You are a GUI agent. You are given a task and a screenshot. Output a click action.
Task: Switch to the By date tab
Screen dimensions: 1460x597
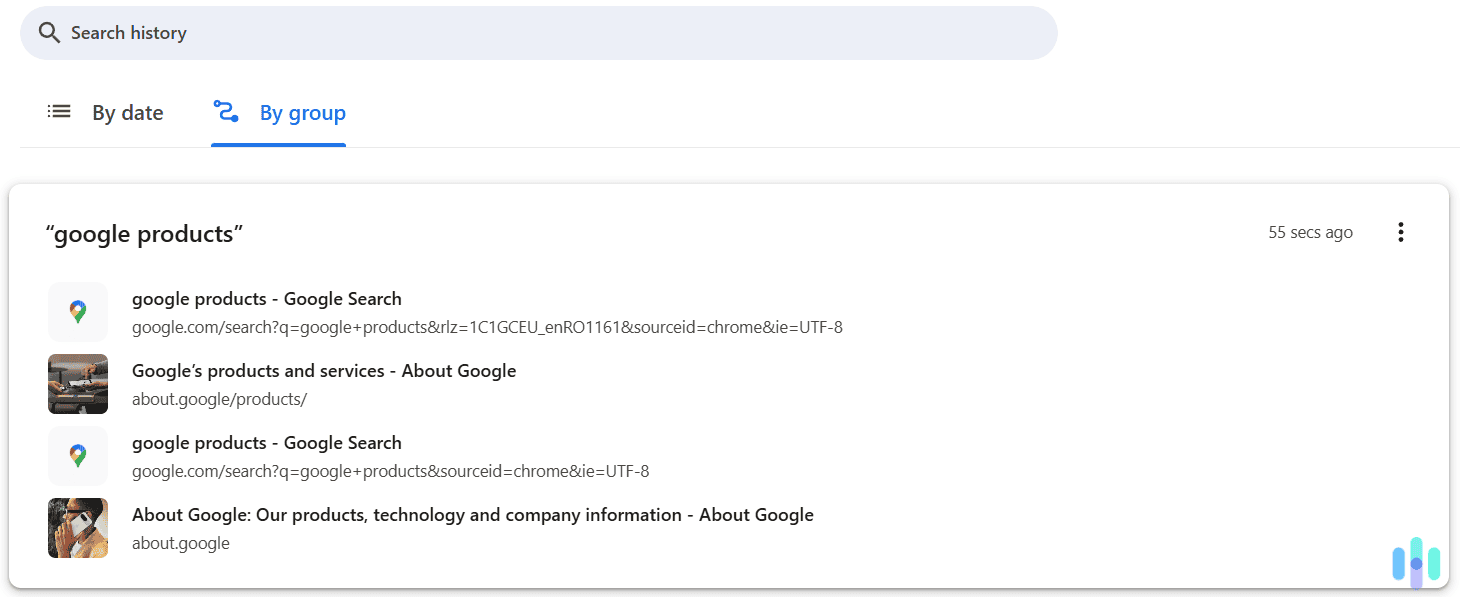pyautogui.click(x=128, y=112)
